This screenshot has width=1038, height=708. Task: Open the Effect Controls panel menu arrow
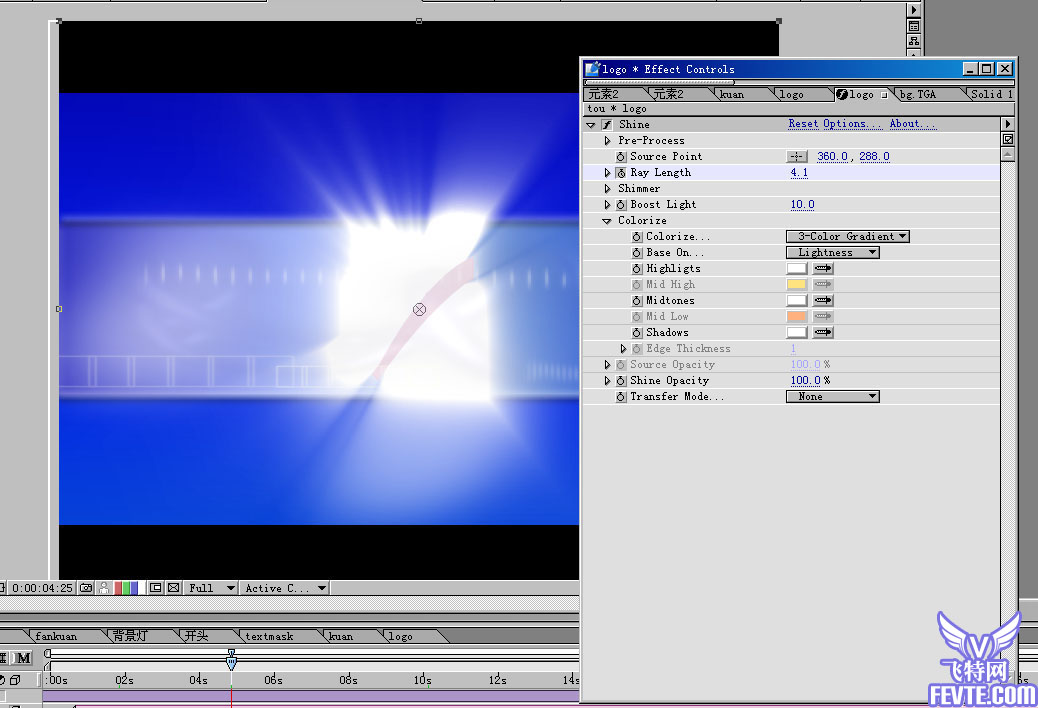pos(1008,124)
